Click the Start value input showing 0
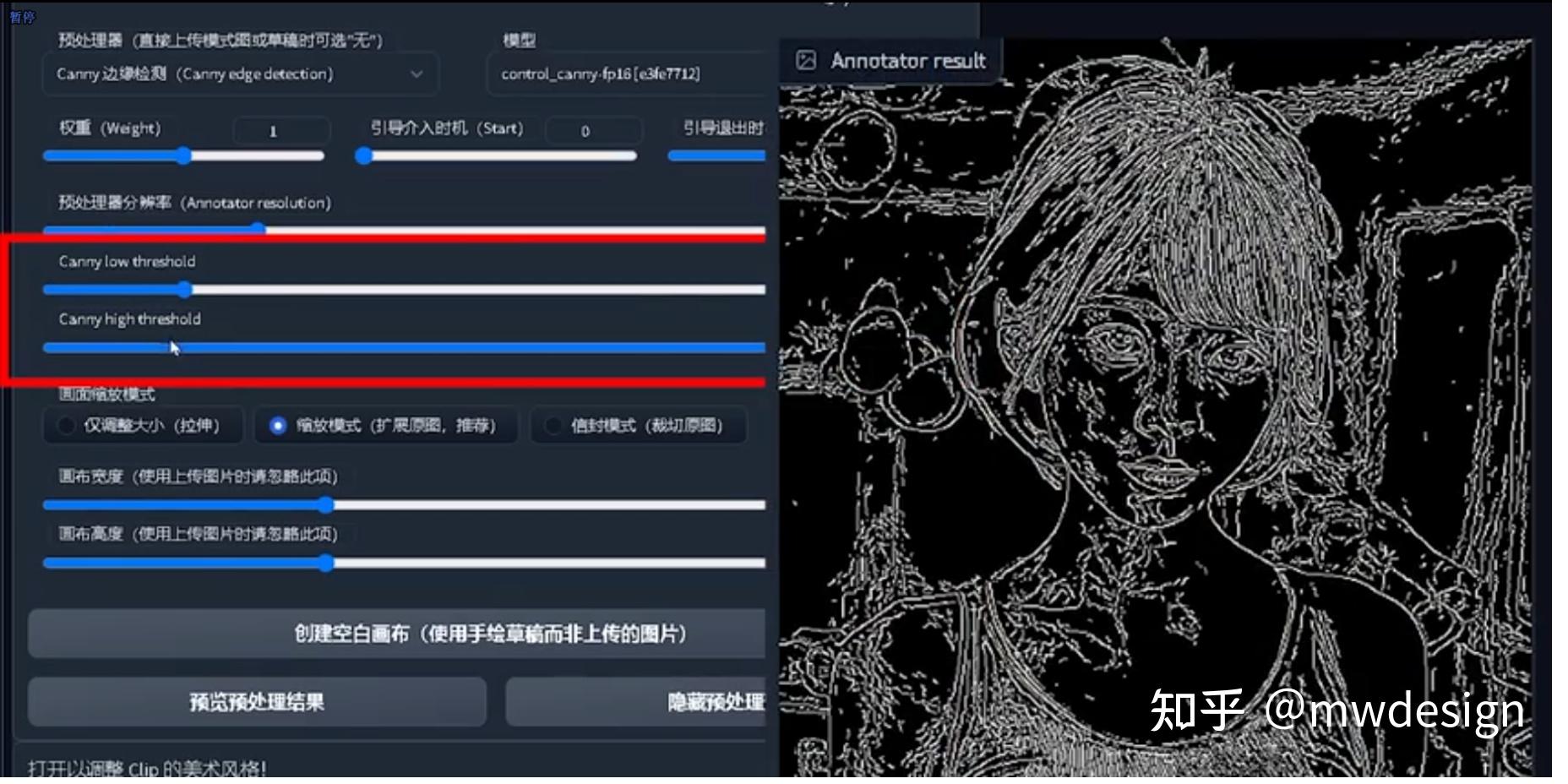 (x=594, y=132)
